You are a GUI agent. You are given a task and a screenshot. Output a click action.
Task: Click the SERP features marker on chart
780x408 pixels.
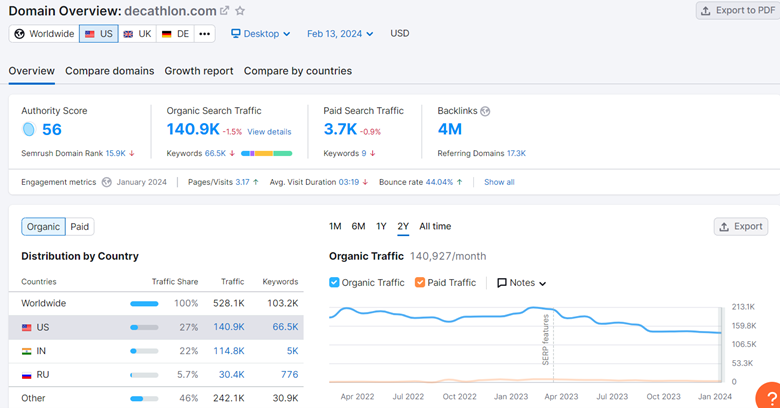[x=546, y=340]
